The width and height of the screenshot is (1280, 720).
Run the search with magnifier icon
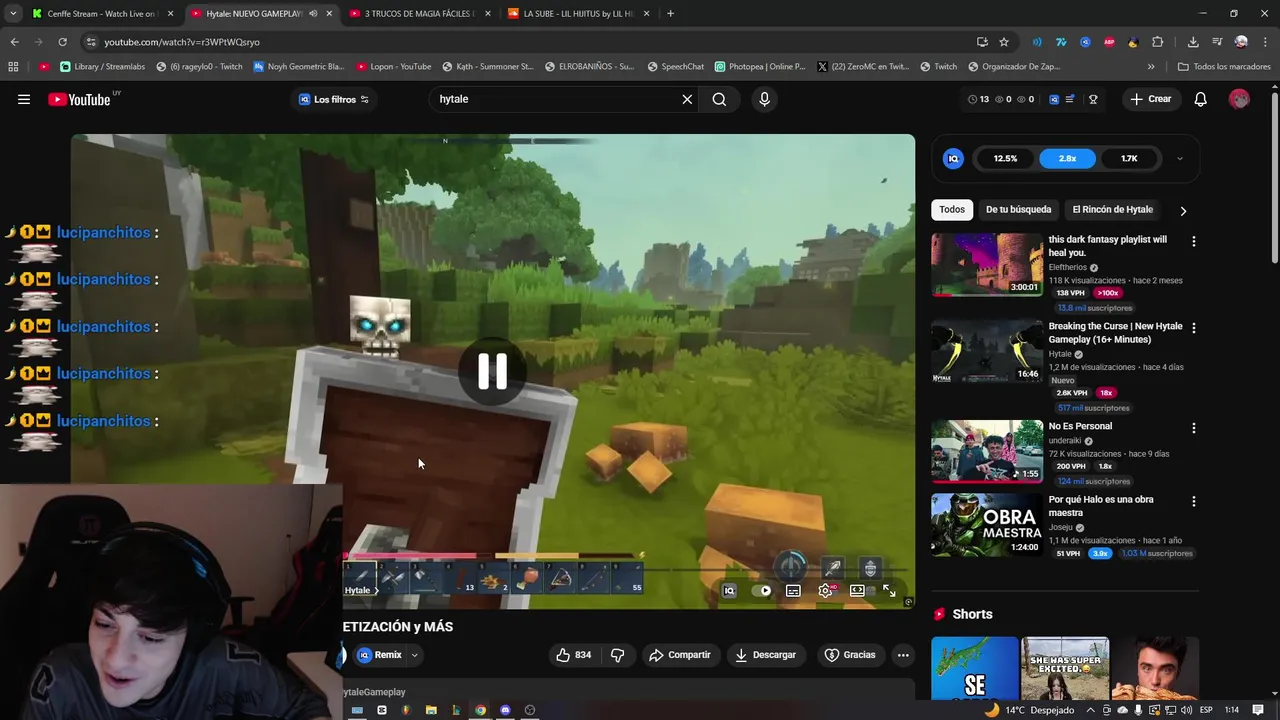719,99
